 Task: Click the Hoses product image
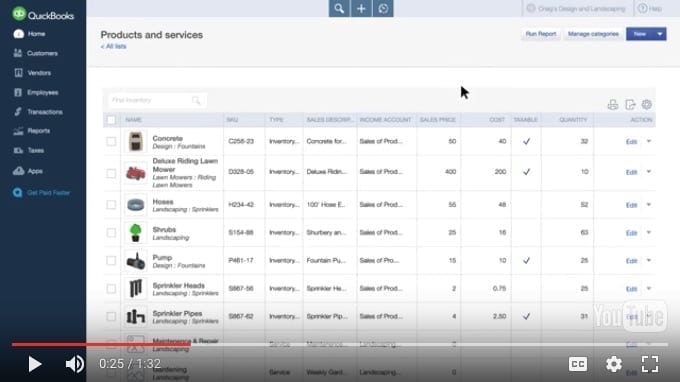pyautogui.click(x=135, y=205)
